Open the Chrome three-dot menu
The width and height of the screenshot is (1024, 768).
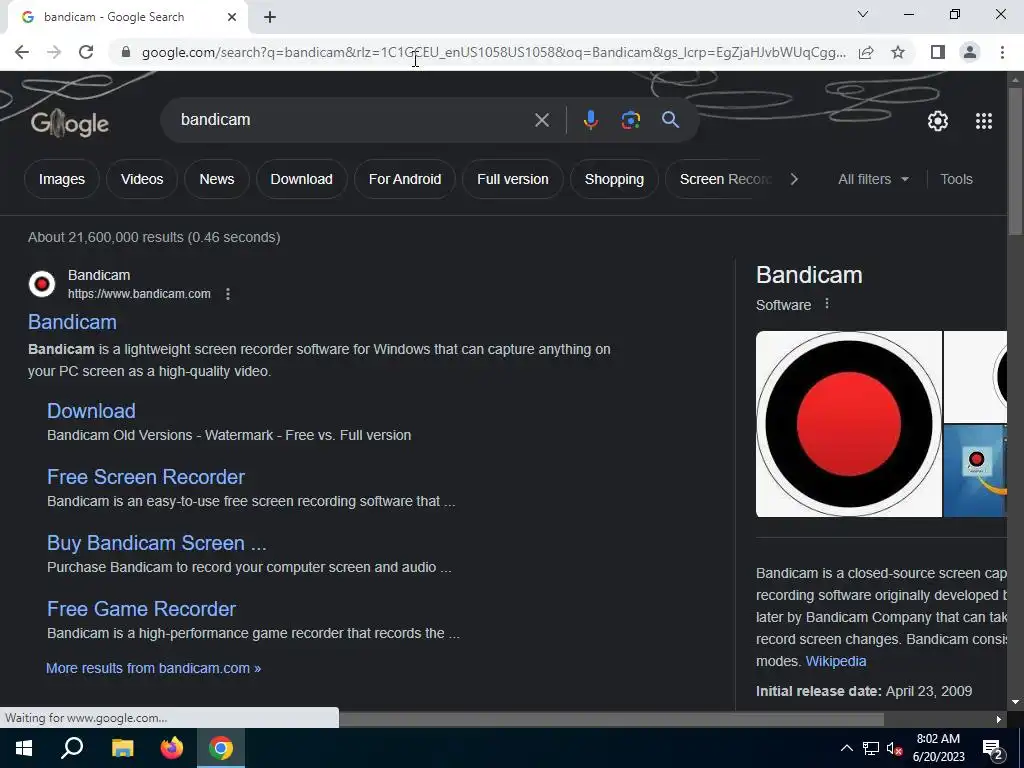[1002, 52]
